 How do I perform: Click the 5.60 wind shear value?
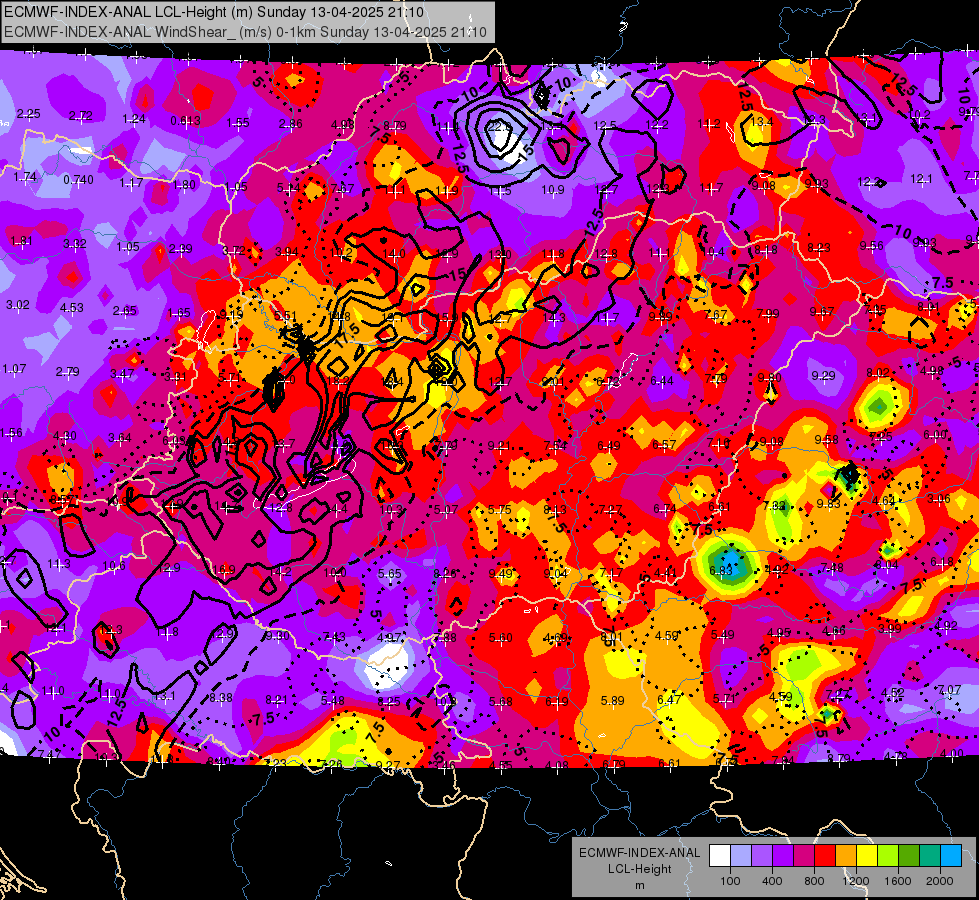pyautogui.click(x=501, y=638)
